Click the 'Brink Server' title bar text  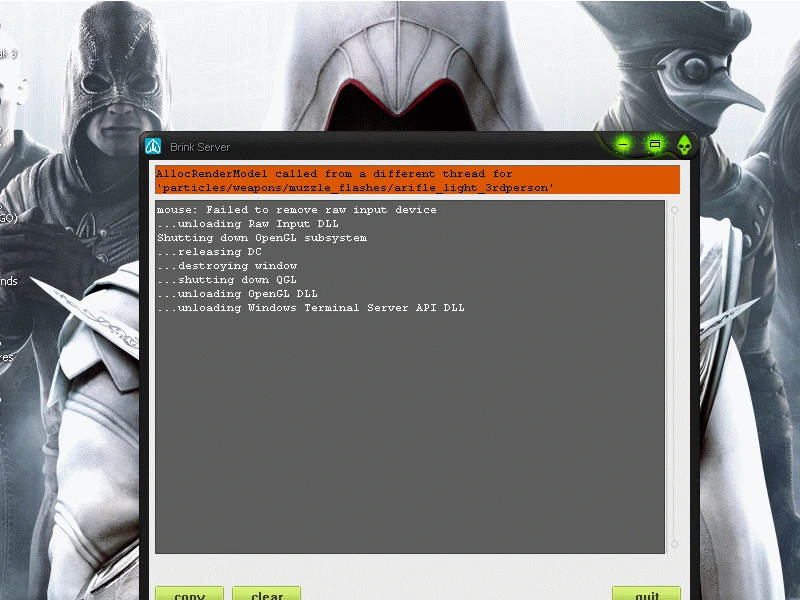pos(200,147)
